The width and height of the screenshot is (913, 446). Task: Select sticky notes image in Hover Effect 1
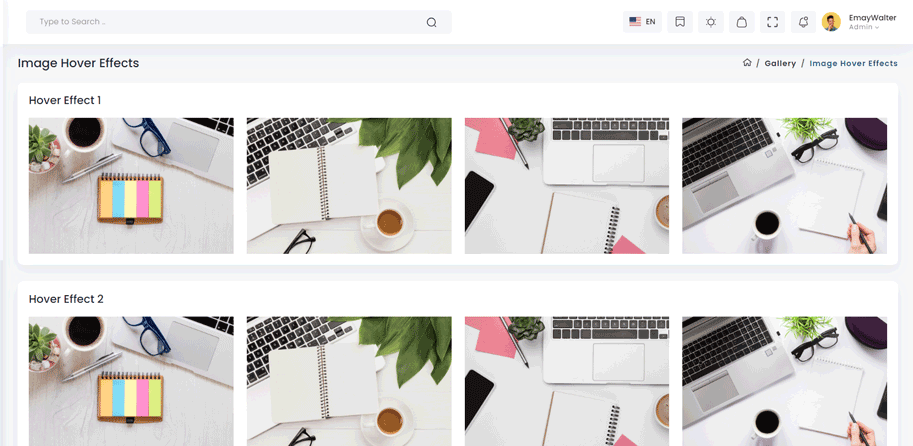pos(131,186)
